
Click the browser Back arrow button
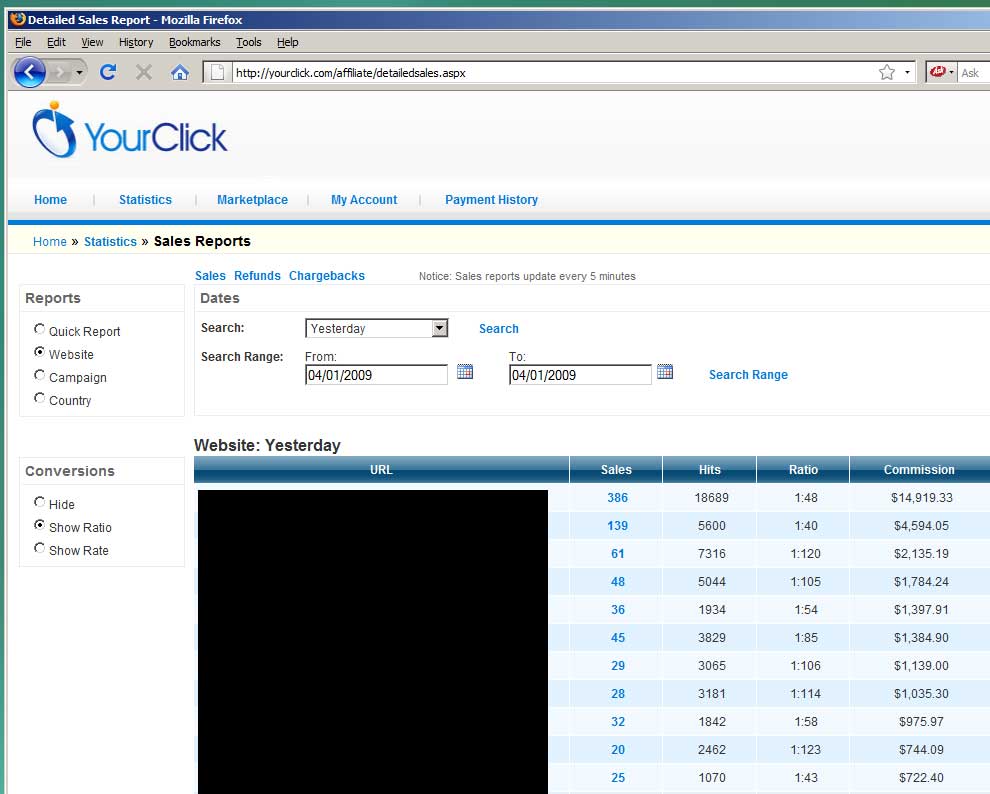pyautogui.click(x=30, y=72)
